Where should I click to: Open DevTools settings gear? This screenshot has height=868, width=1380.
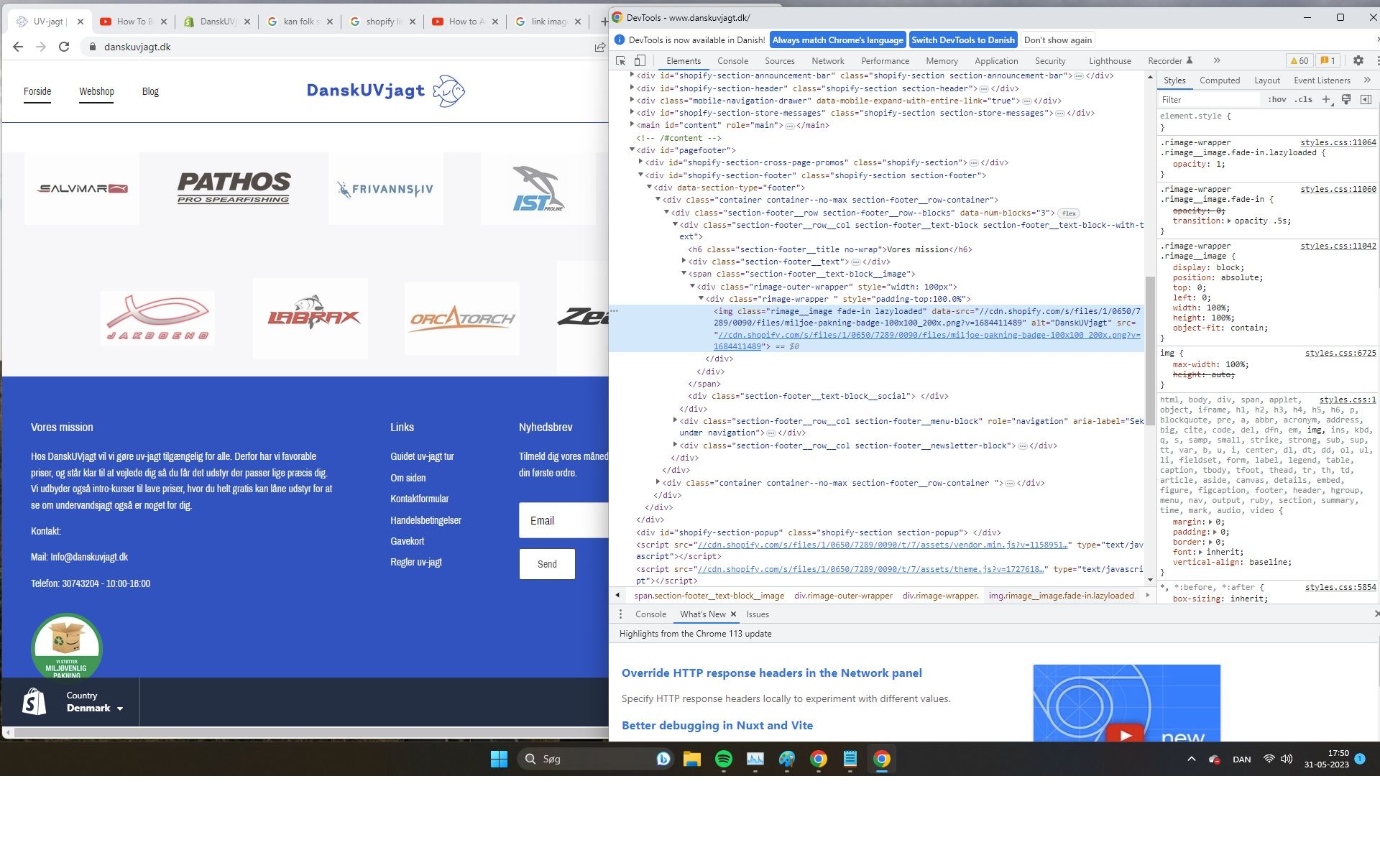click(x=1358, y=61)
